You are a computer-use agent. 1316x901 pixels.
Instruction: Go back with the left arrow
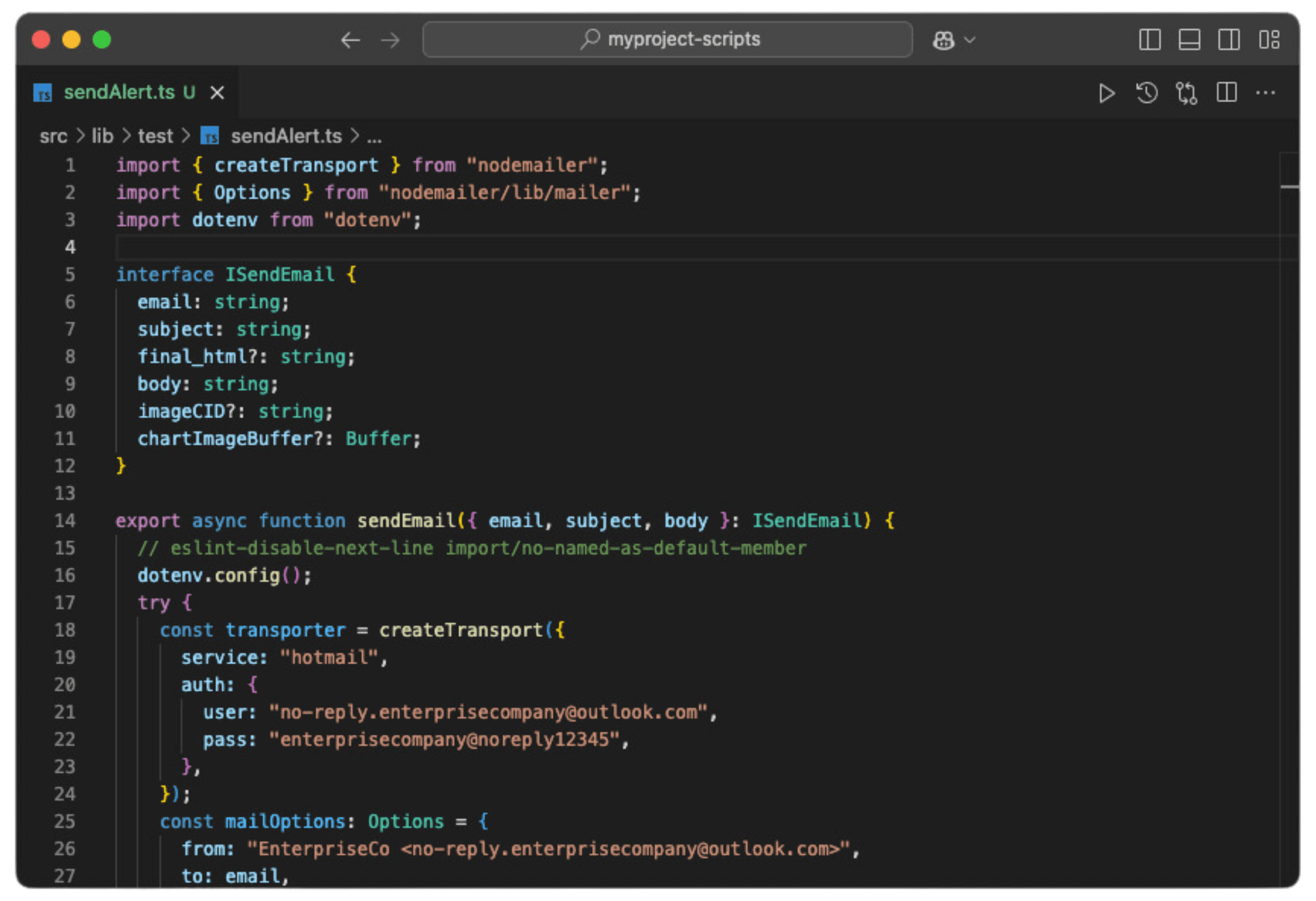[x=350, y=40]
